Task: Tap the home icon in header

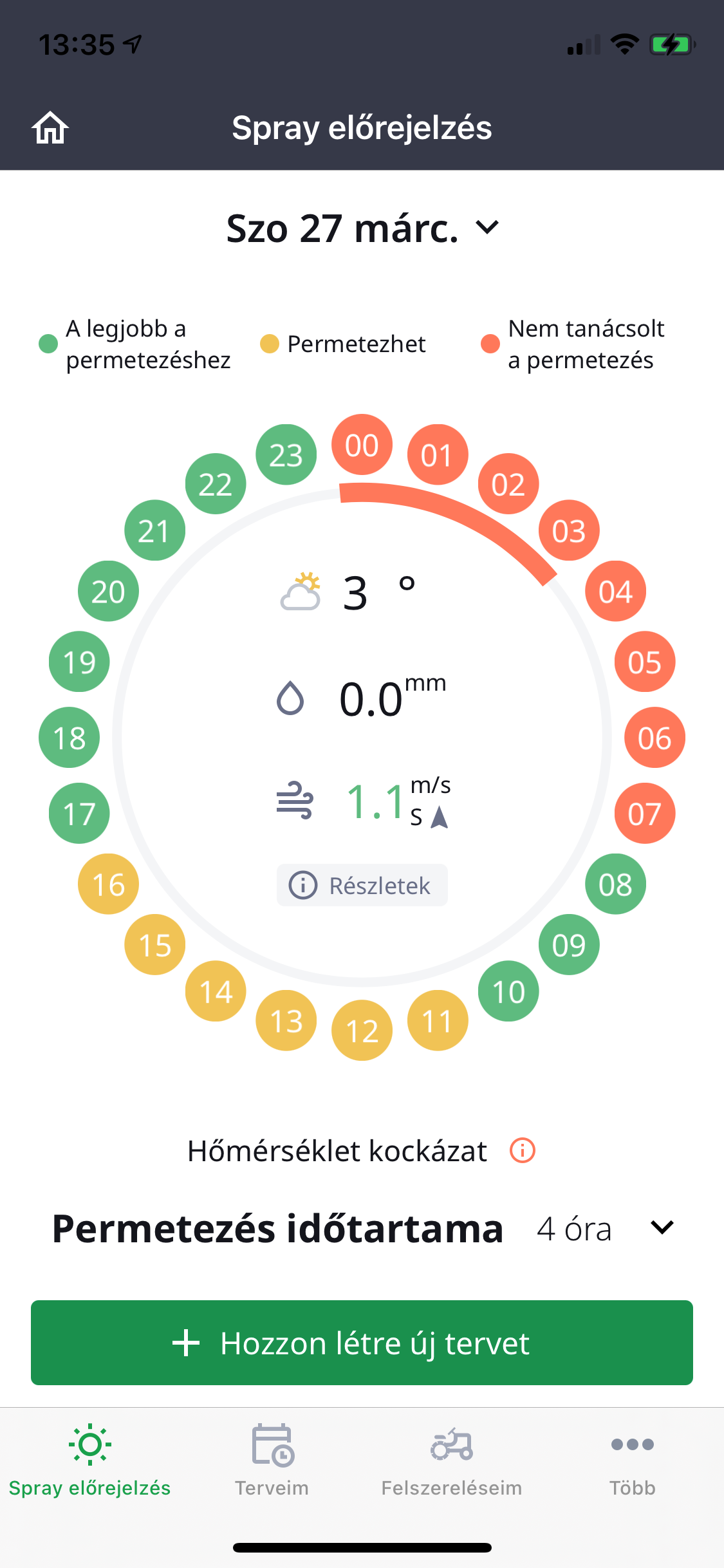Action: pyautogui.click(x=50, y=127)
